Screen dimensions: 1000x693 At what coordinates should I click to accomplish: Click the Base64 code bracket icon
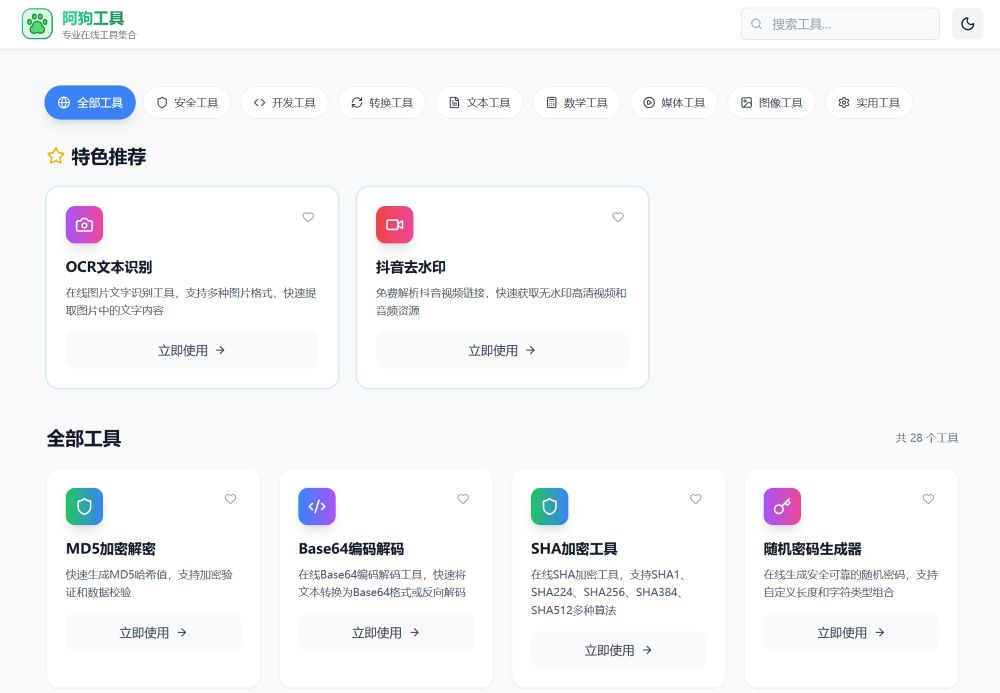317,506
